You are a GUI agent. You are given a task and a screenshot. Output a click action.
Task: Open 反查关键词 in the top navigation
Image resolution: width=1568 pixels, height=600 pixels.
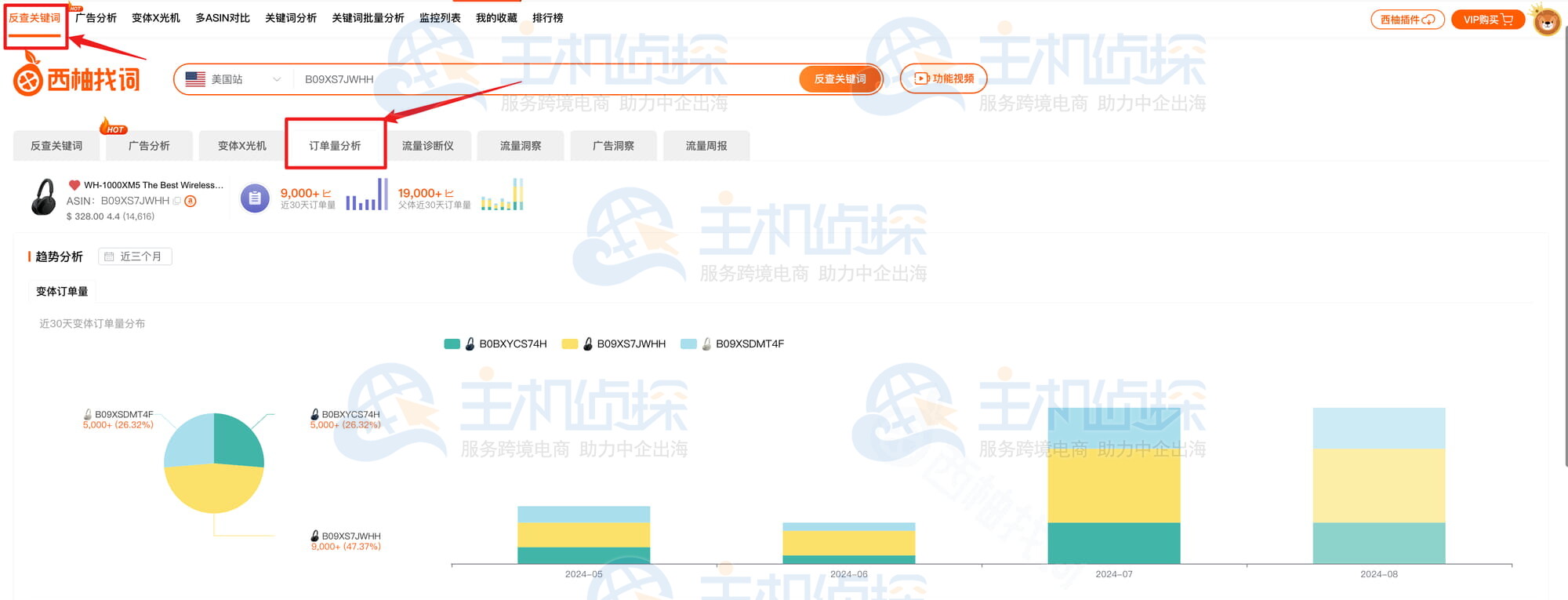pyautogui.click(x=34, y=18)
